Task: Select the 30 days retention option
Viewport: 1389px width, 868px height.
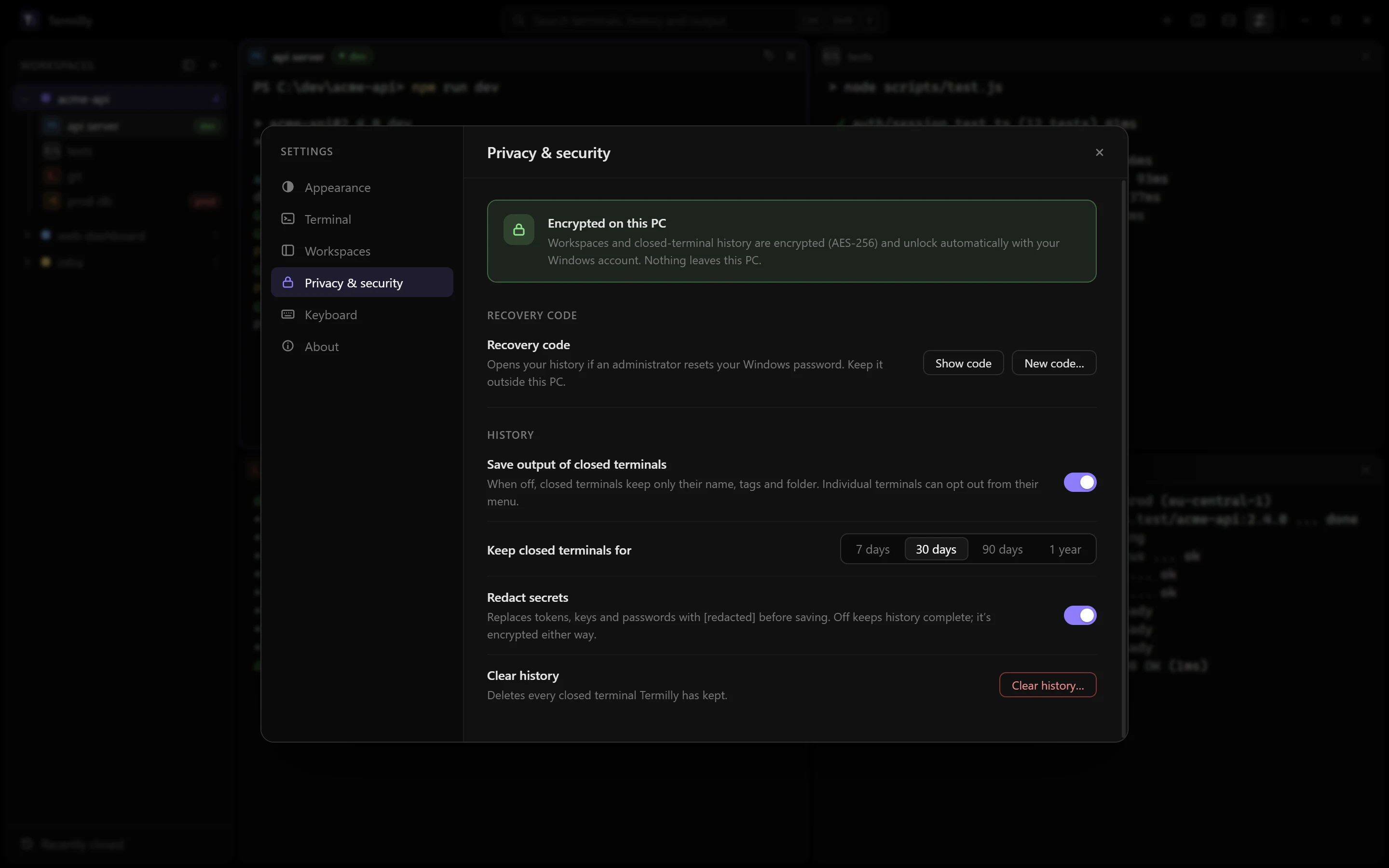Action: (x=936, y=549)
